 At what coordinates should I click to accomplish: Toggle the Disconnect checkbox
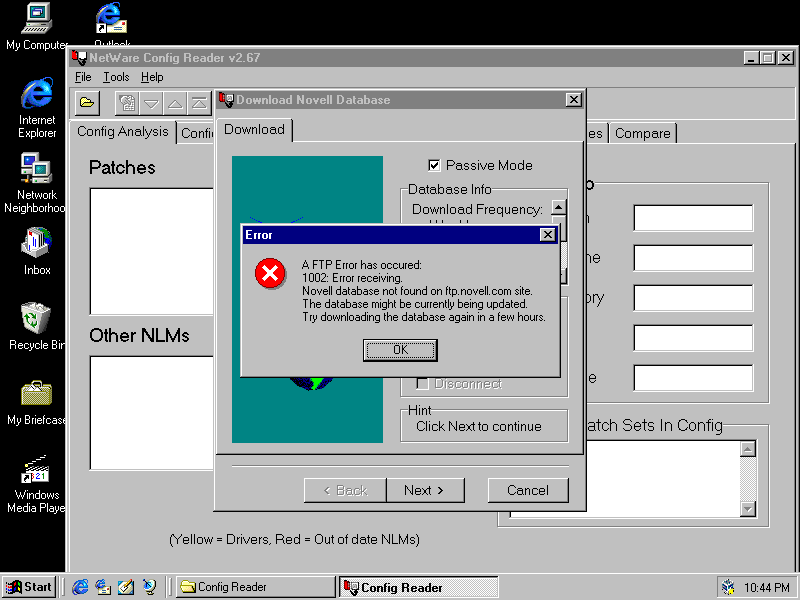pyautogui.click(x=422, y=384)
